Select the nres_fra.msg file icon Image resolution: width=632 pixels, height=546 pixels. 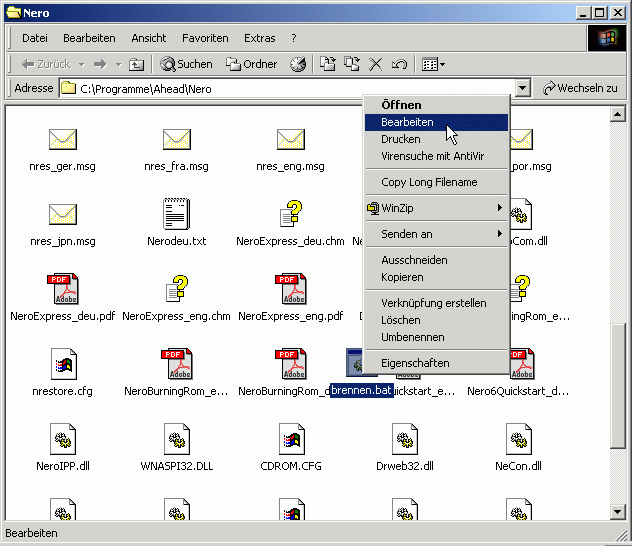tap(177, 139)
